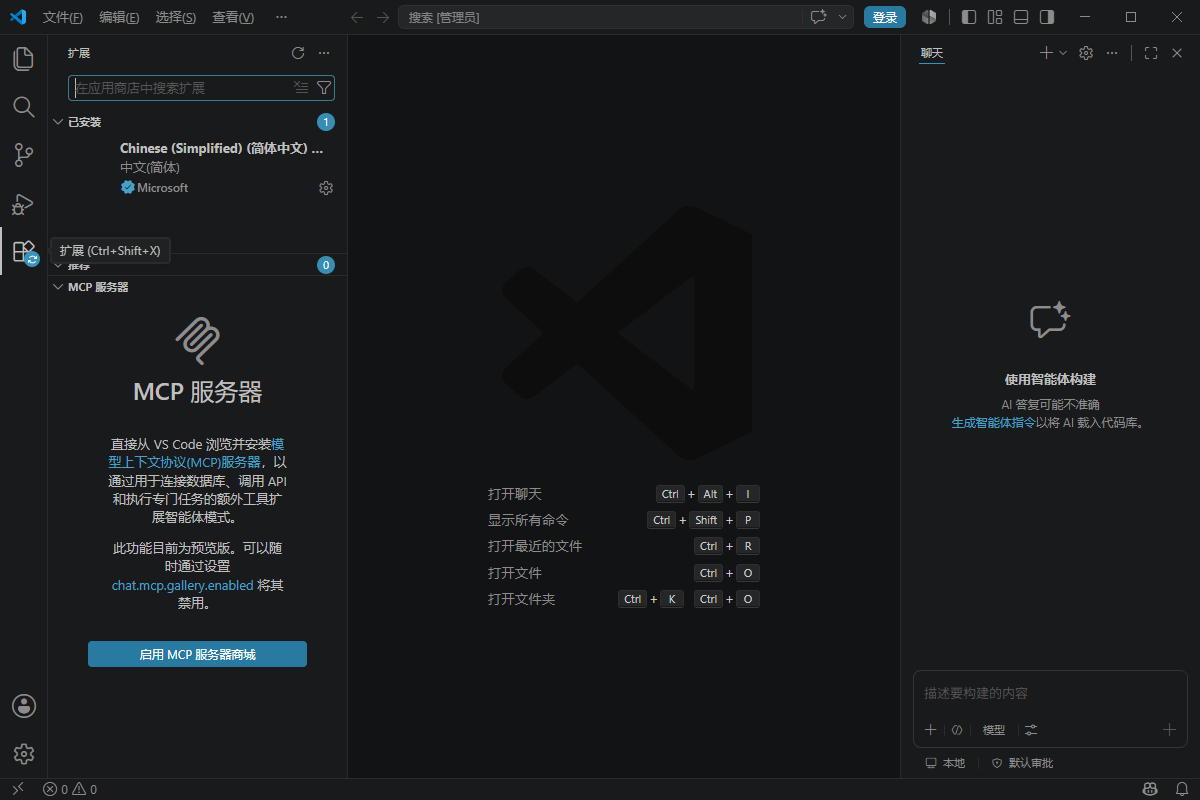The image size is (1200, 800).
Task: Open notifications bell in status bar
Action: click(1181, 789)
